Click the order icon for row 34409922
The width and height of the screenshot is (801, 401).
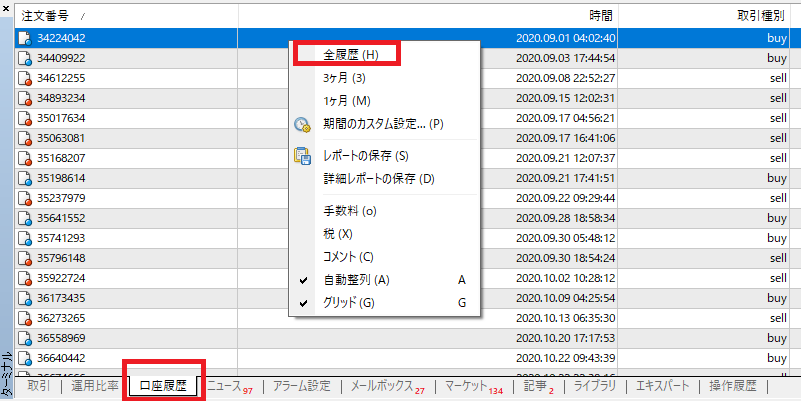[24, 58]
